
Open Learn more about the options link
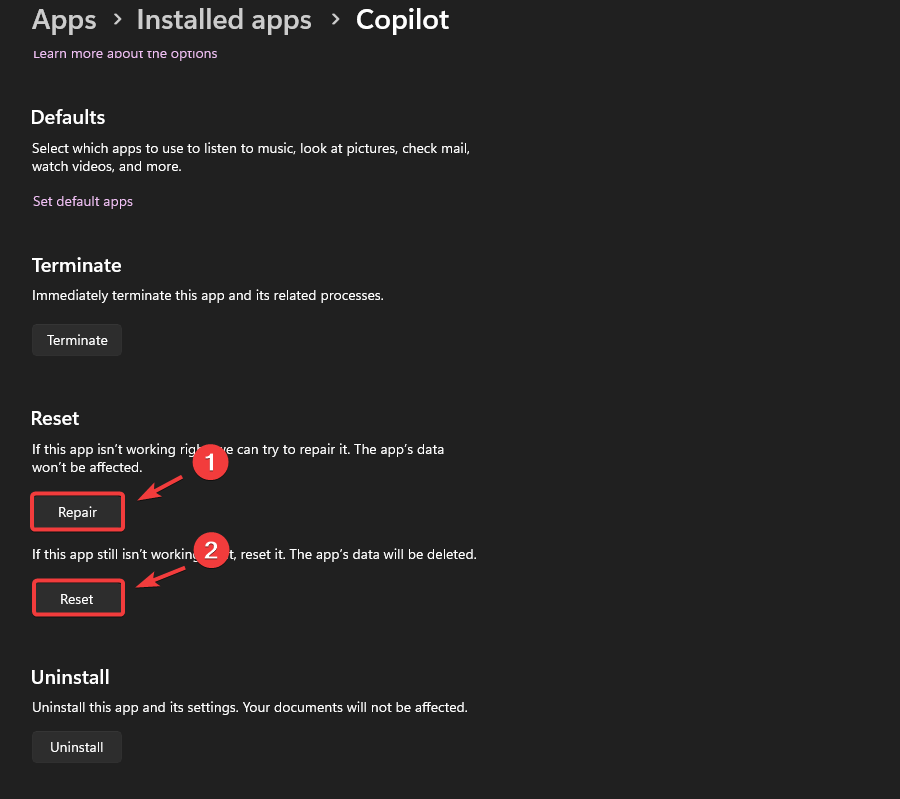(125, 54)
